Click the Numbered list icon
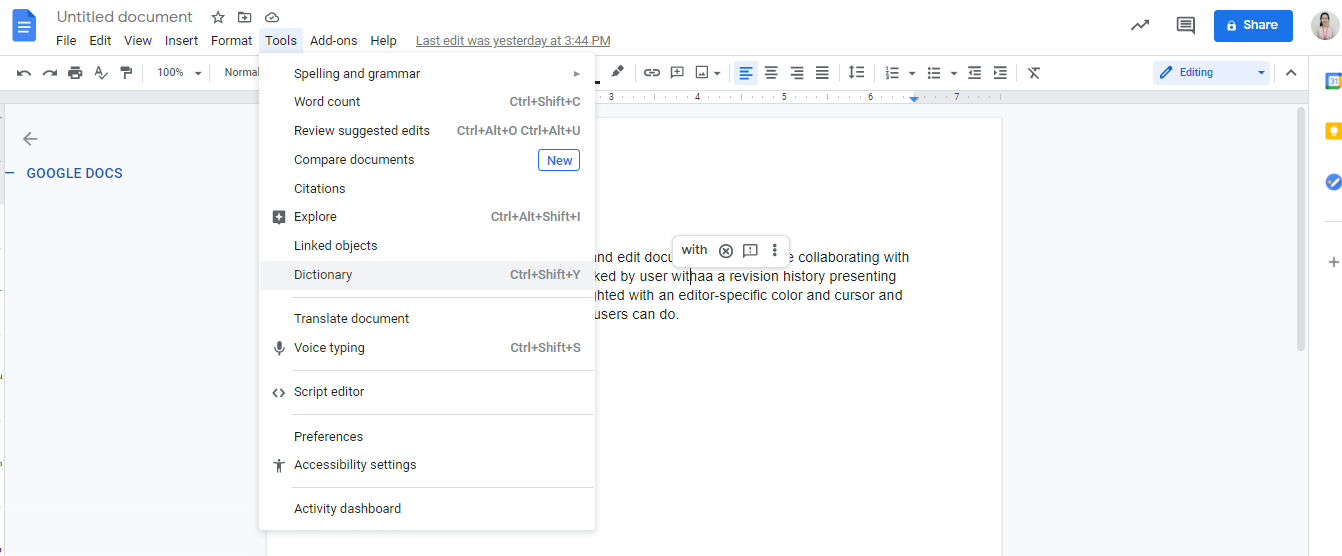The width and height of the screenshot is (1342, 556). tap(892, 73)
